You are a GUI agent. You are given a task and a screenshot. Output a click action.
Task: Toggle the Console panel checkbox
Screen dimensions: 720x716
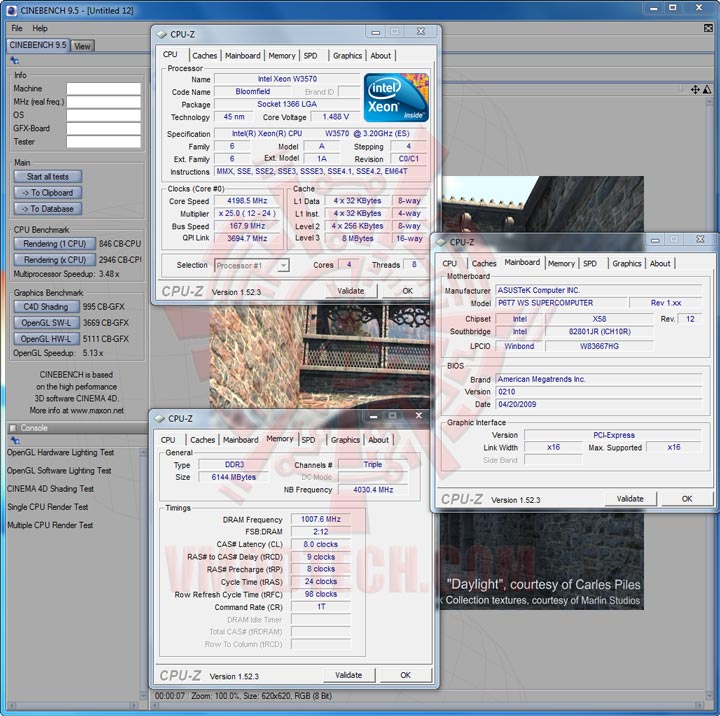tap(13, 428)
